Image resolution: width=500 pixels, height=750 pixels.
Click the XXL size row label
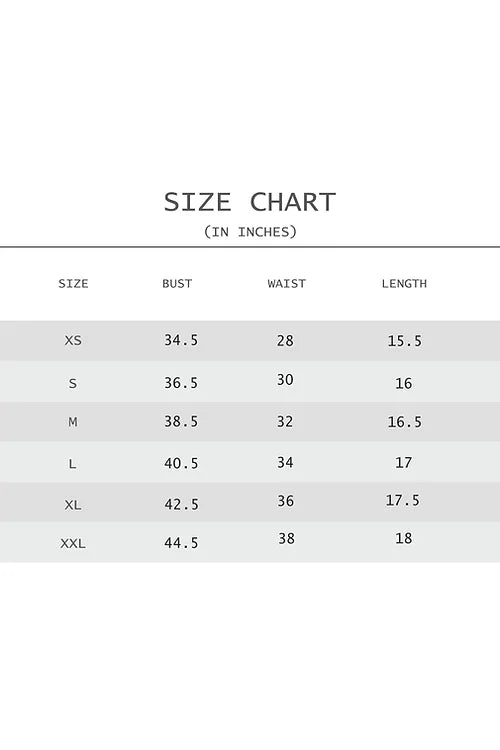click(x=73, y=544)
